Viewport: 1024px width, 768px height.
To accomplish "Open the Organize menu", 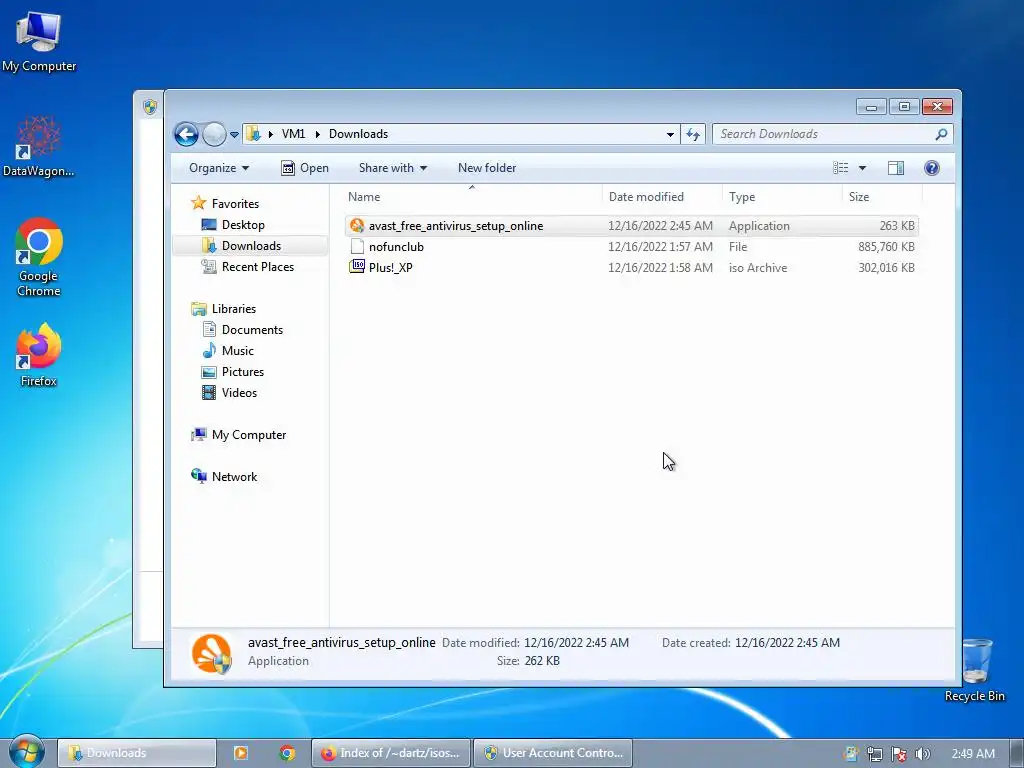I will click(219, 168).
